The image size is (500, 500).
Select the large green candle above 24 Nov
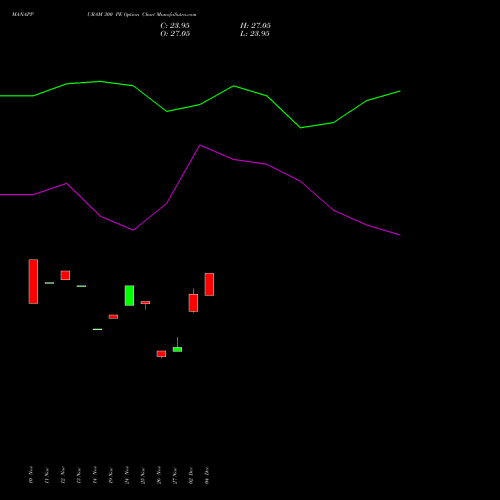pyautogui.click(x=129, y=295)
